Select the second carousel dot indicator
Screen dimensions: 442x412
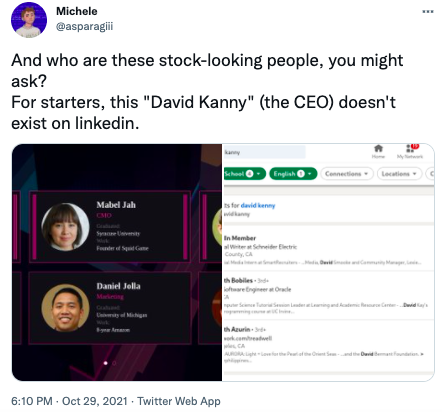click(x=114, y=363)
